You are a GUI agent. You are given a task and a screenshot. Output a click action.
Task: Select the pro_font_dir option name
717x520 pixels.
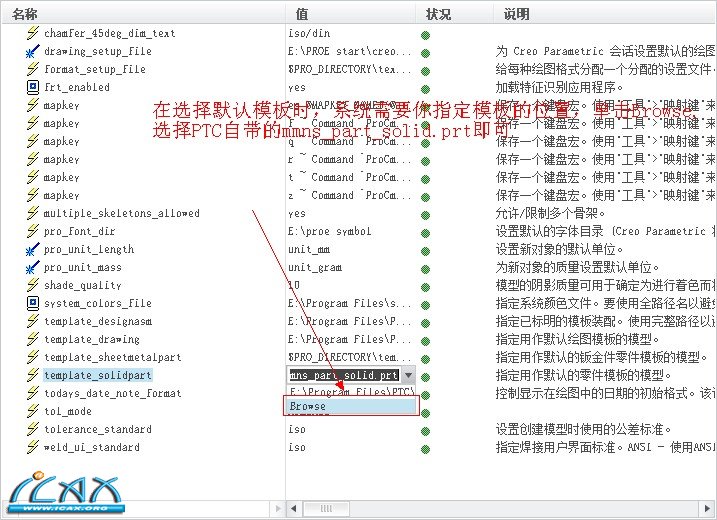point(79,231)
